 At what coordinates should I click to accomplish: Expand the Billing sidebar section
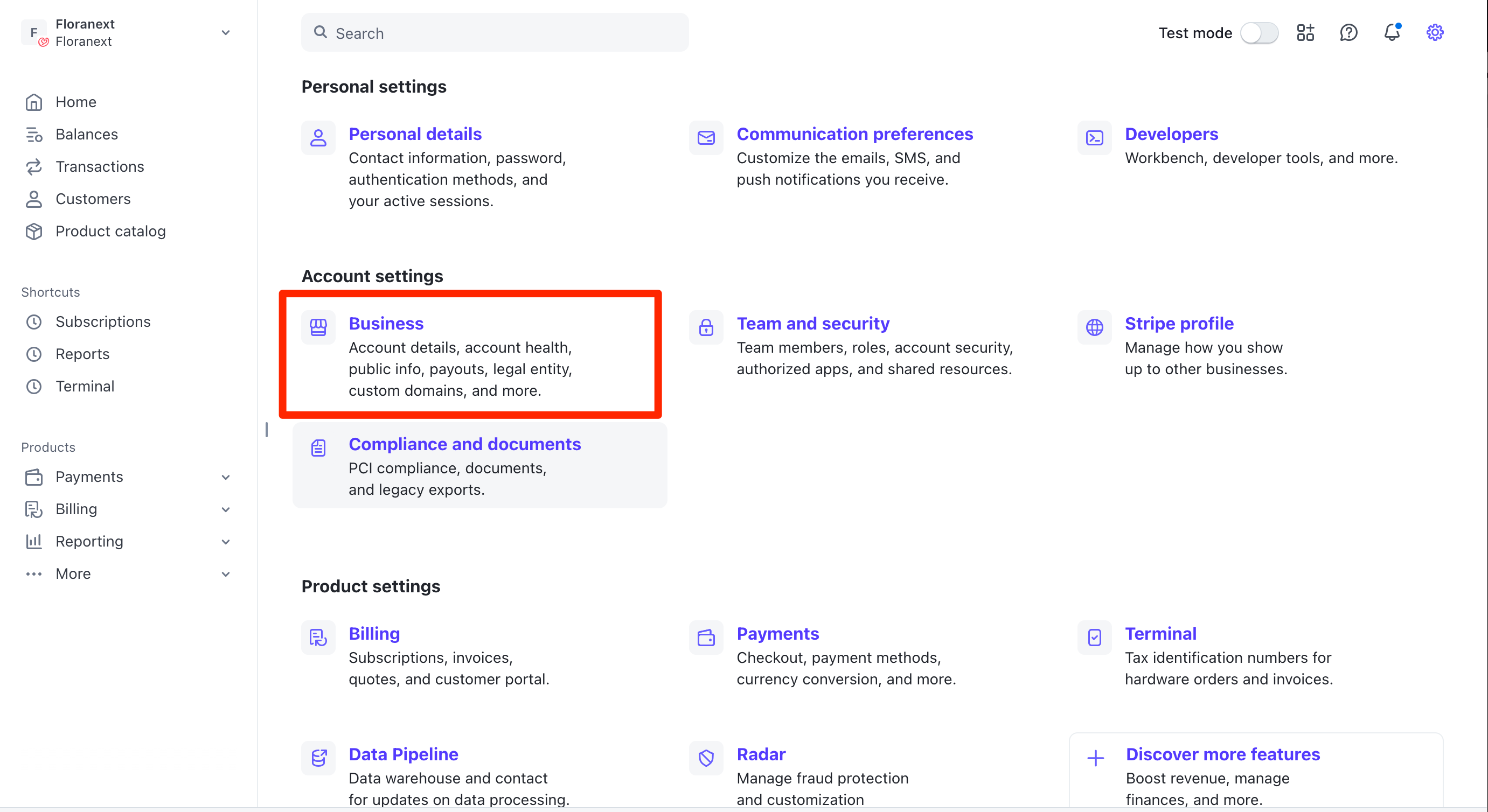(226, 509)
